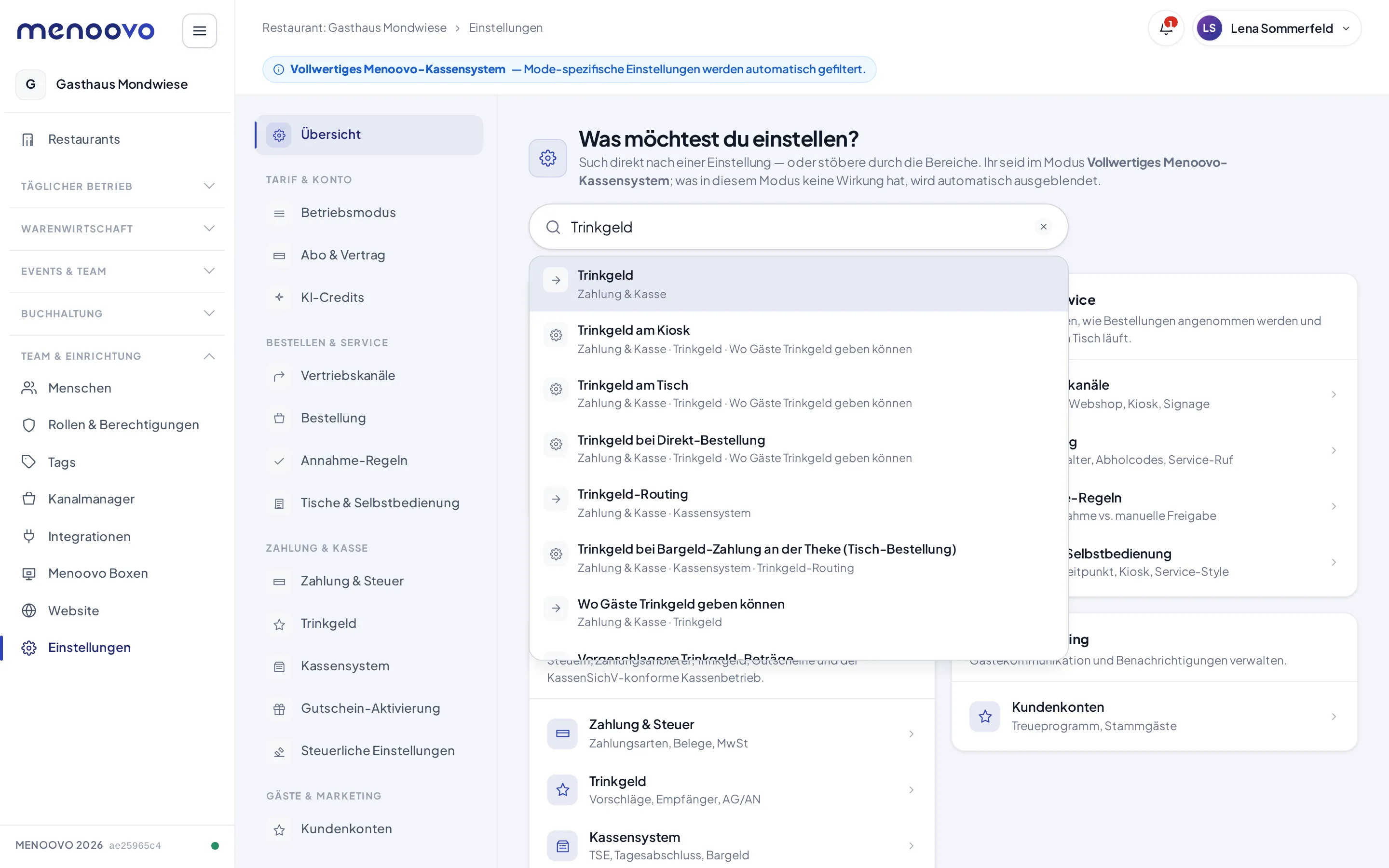Click the Kundenkonten star icon card
The image size is (1389, 868).
click(985, 716)
